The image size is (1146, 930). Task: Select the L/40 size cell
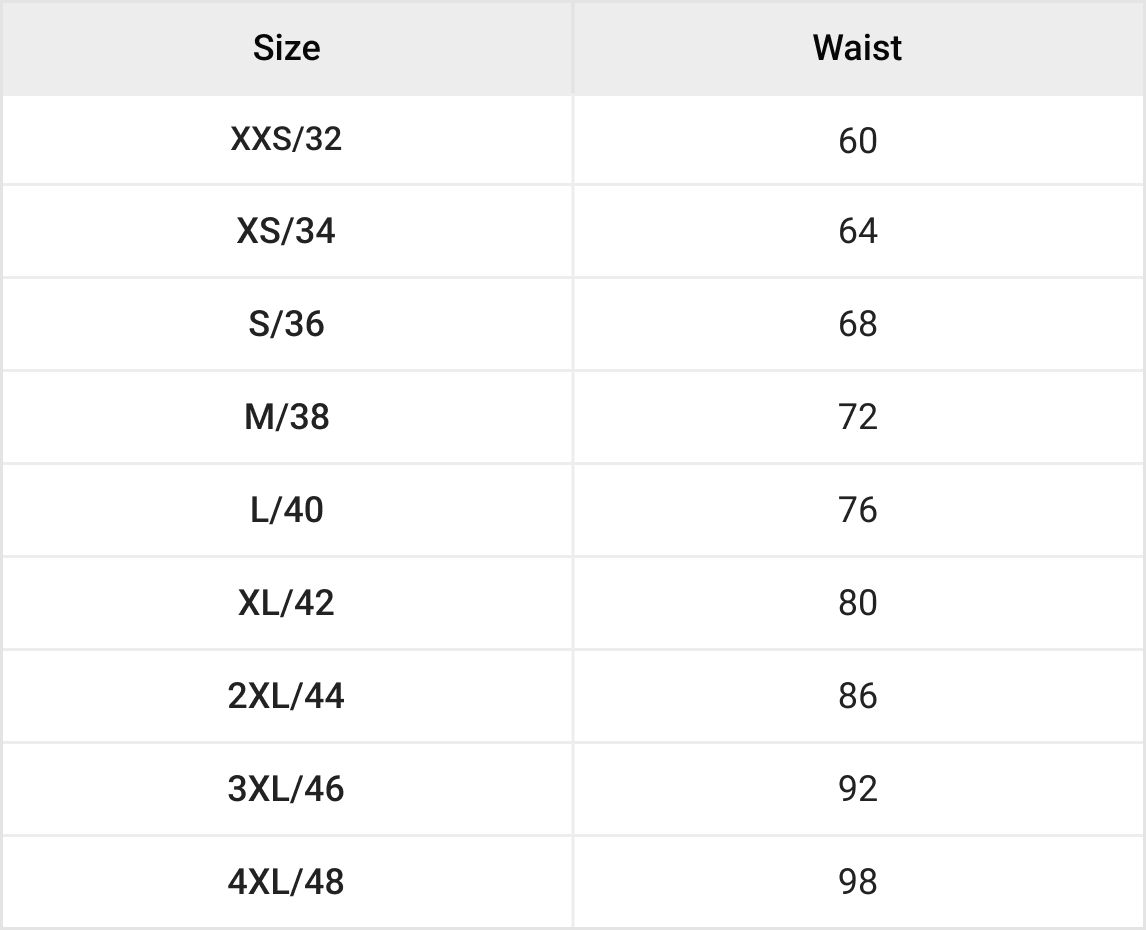[286, 510]
